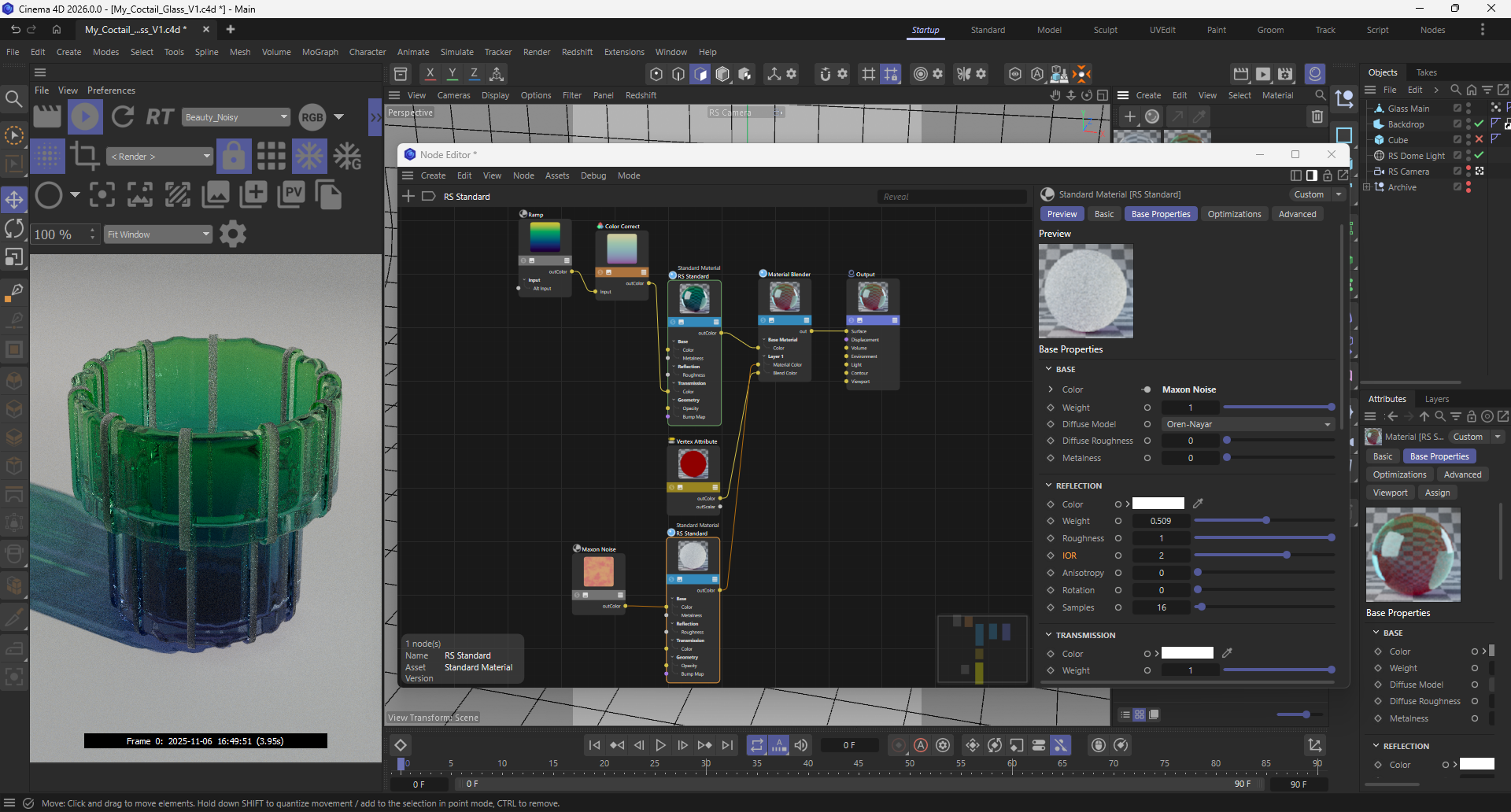Click the Reveal search field in Node Editor

point(952,197)
